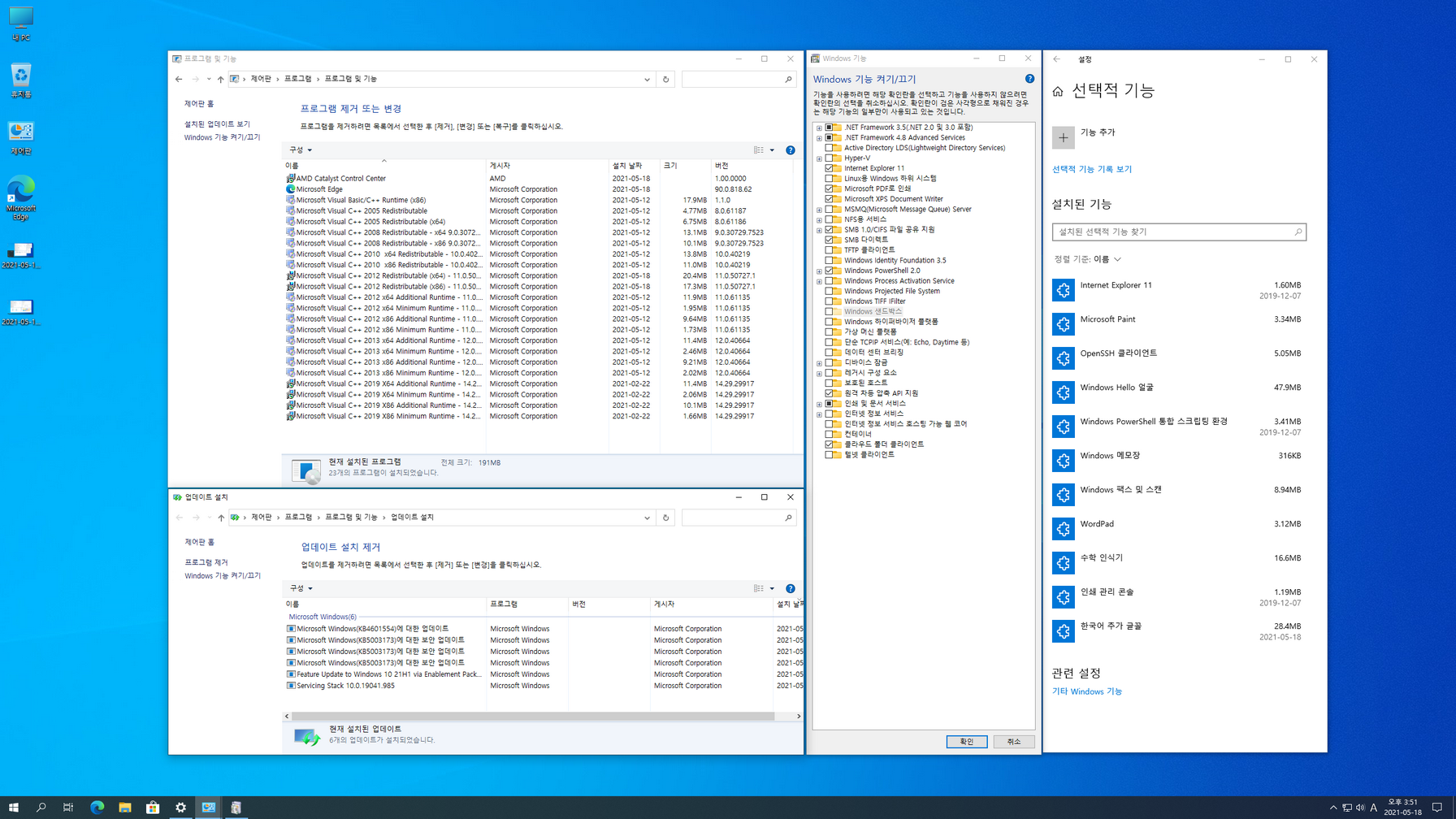Open help icon in Windows Features dialog

1029,79
